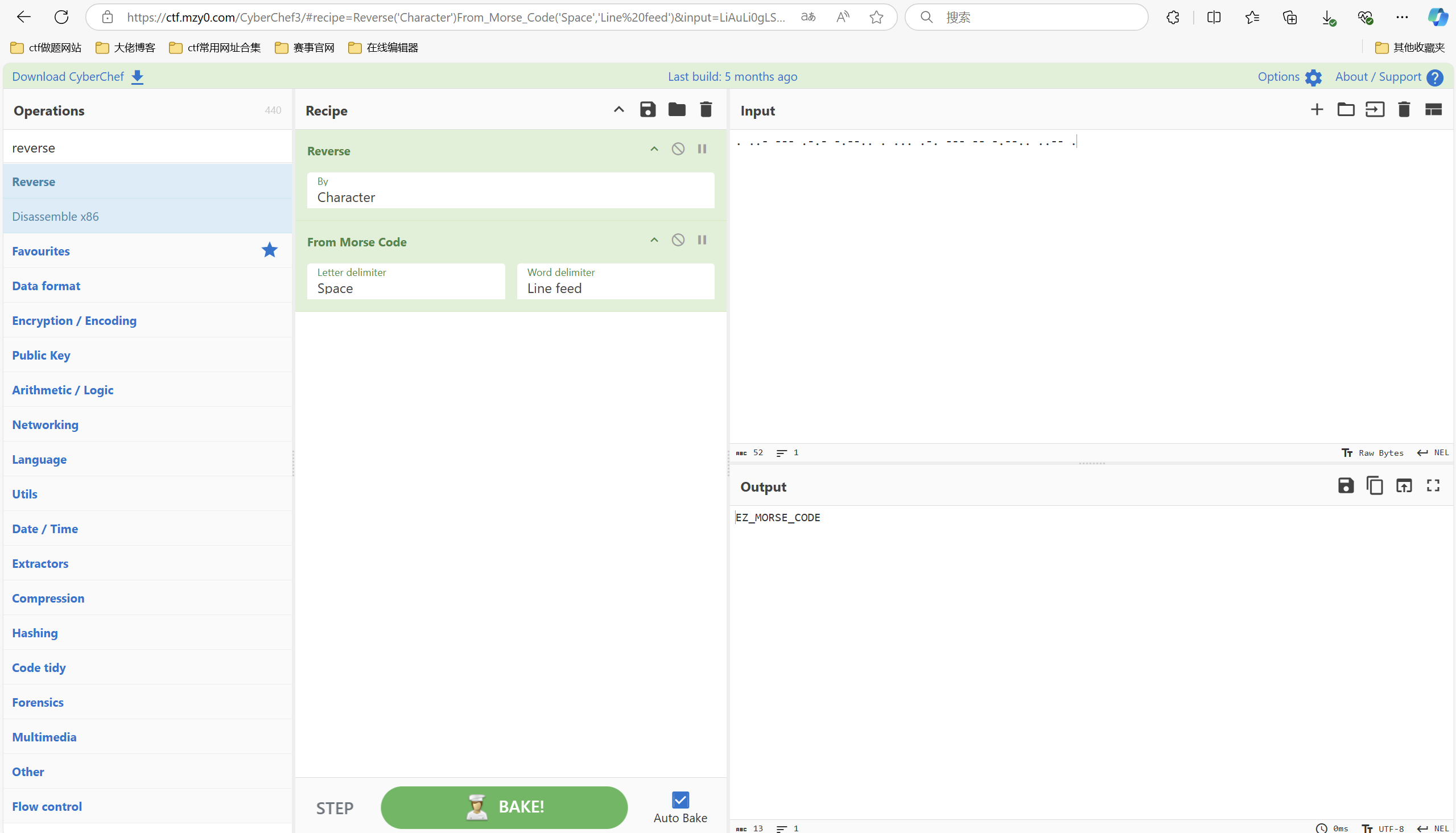Click the browser back arrow
The height and width of the screenshot is (833, 1456).
pyautogui.click(x=23, y=17)
